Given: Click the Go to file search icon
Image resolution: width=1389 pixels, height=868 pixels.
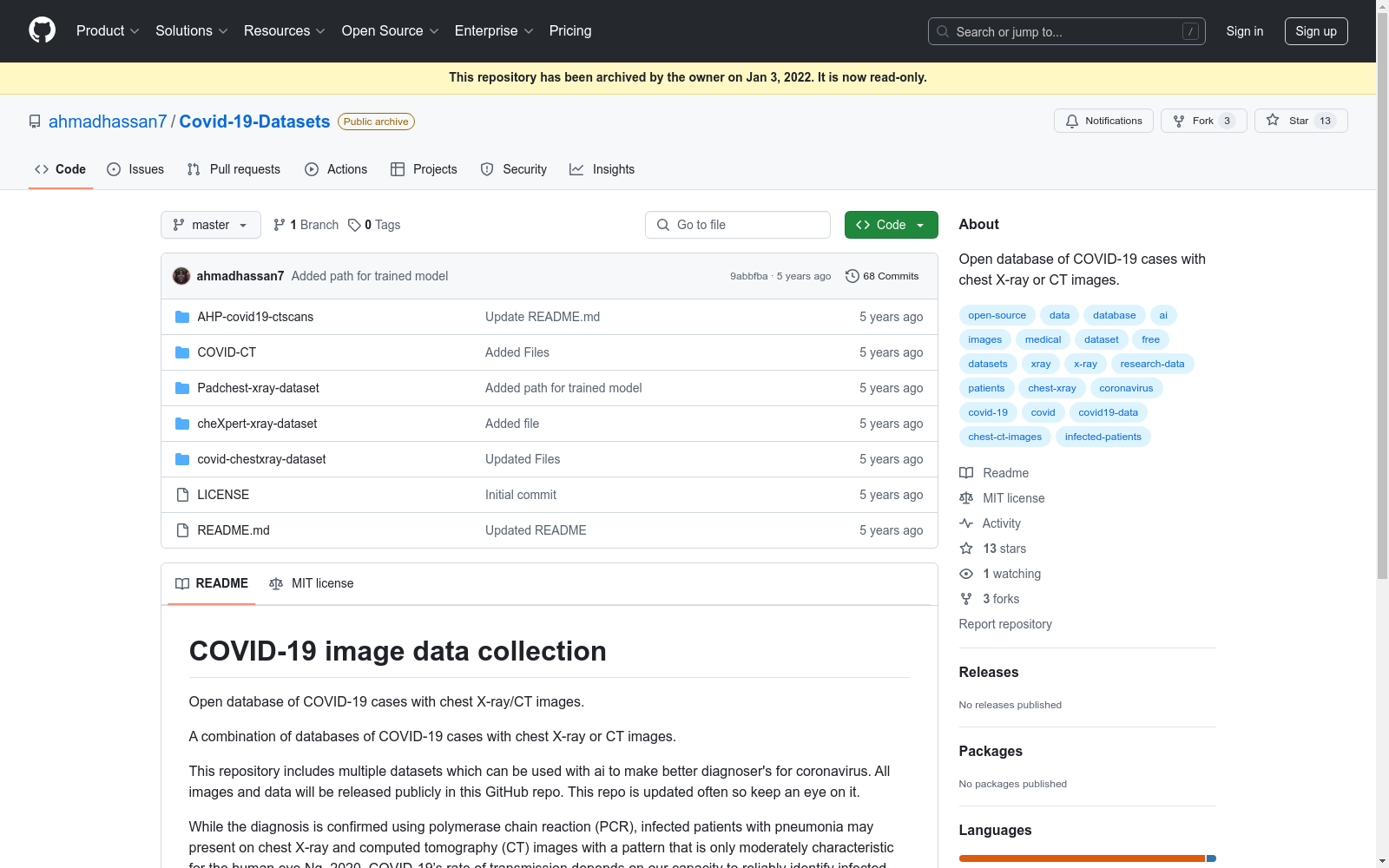Looking at the screenshot, I should pyautogui.click(x=663, y=225).
